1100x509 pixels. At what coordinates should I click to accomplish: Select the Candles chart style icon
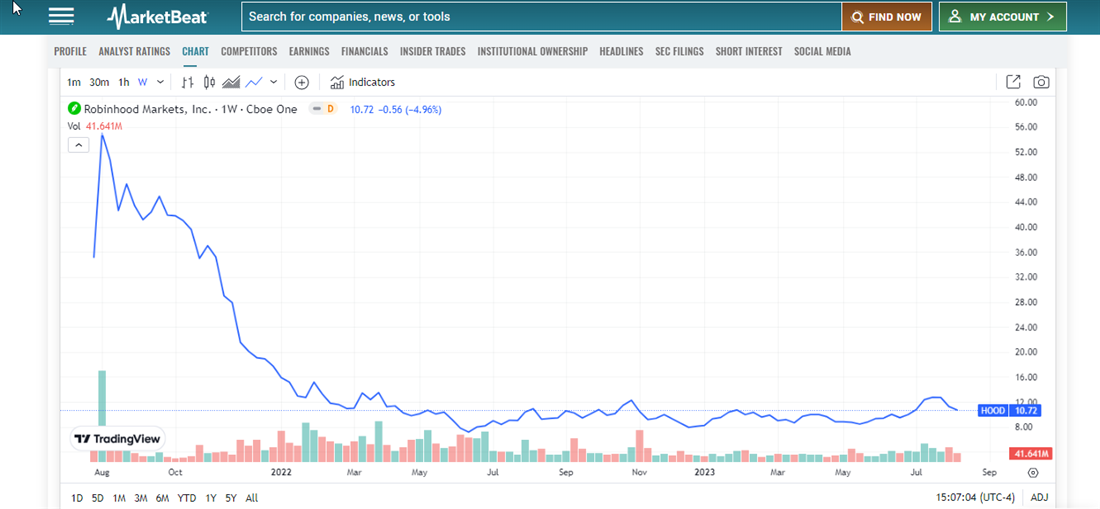tap(209, 82)
